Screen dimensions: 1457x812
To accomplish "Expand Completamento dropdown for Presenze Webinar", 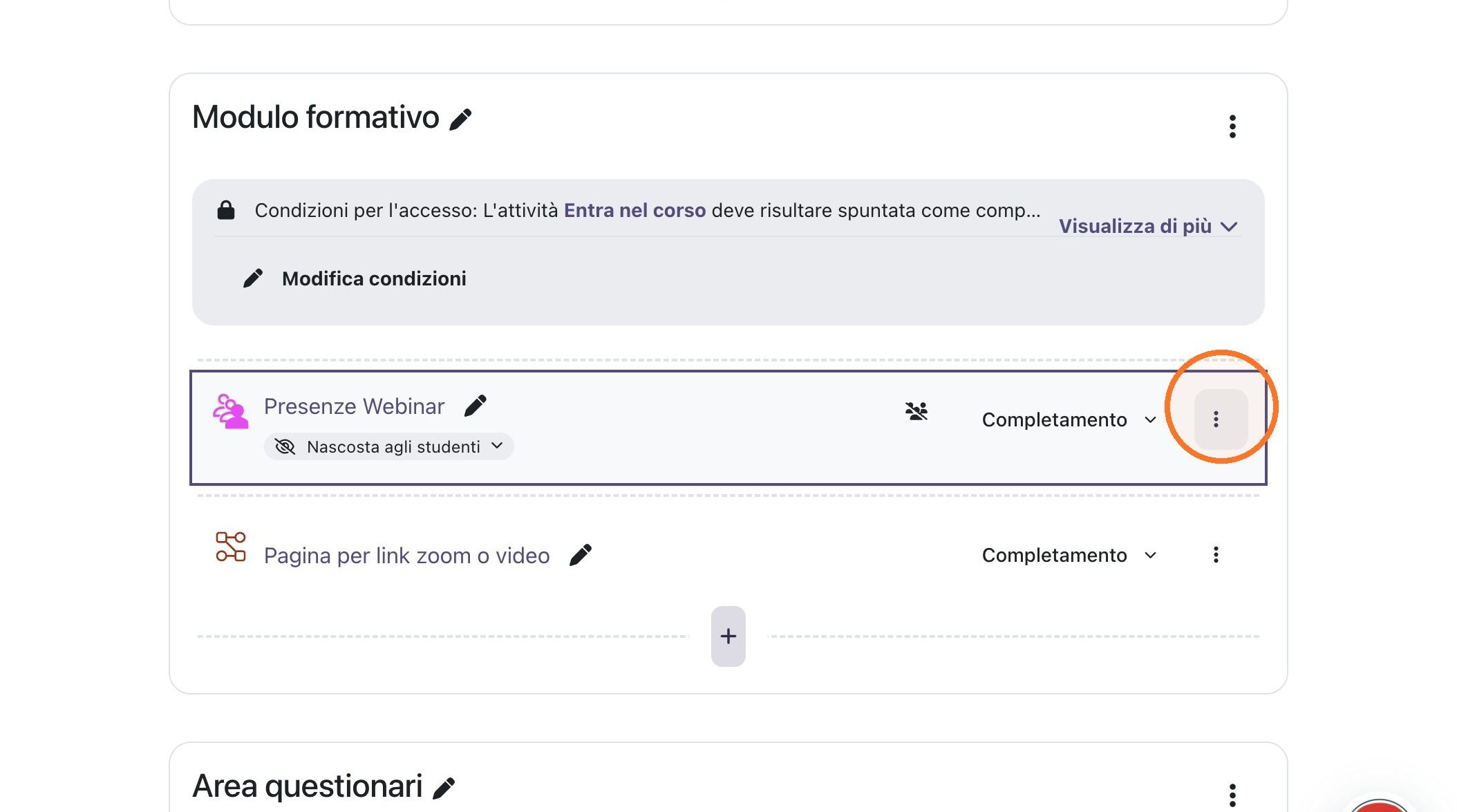I will (x=1069, y=419).
